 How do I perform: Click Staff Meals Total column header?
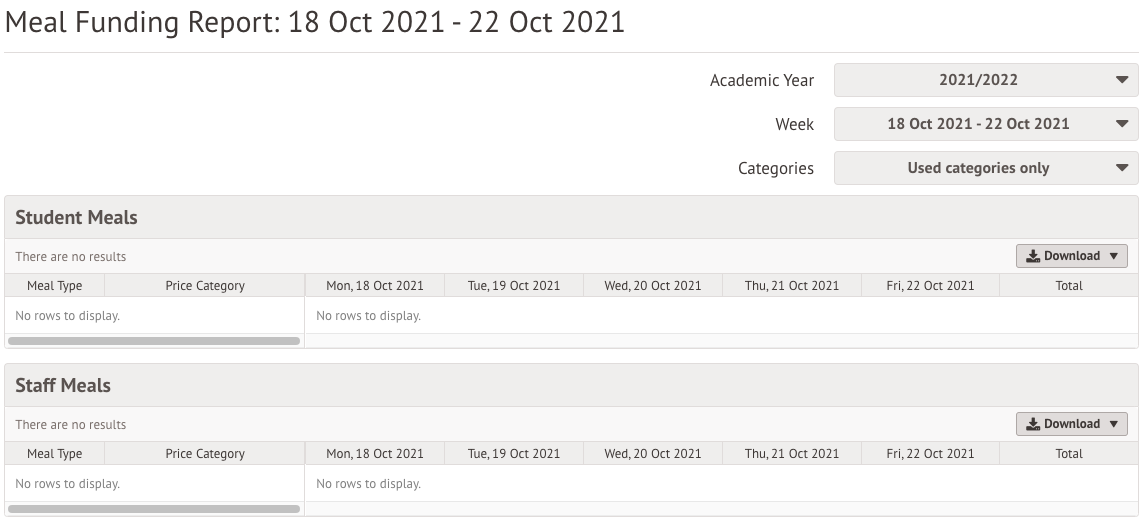pos(1069,453)
